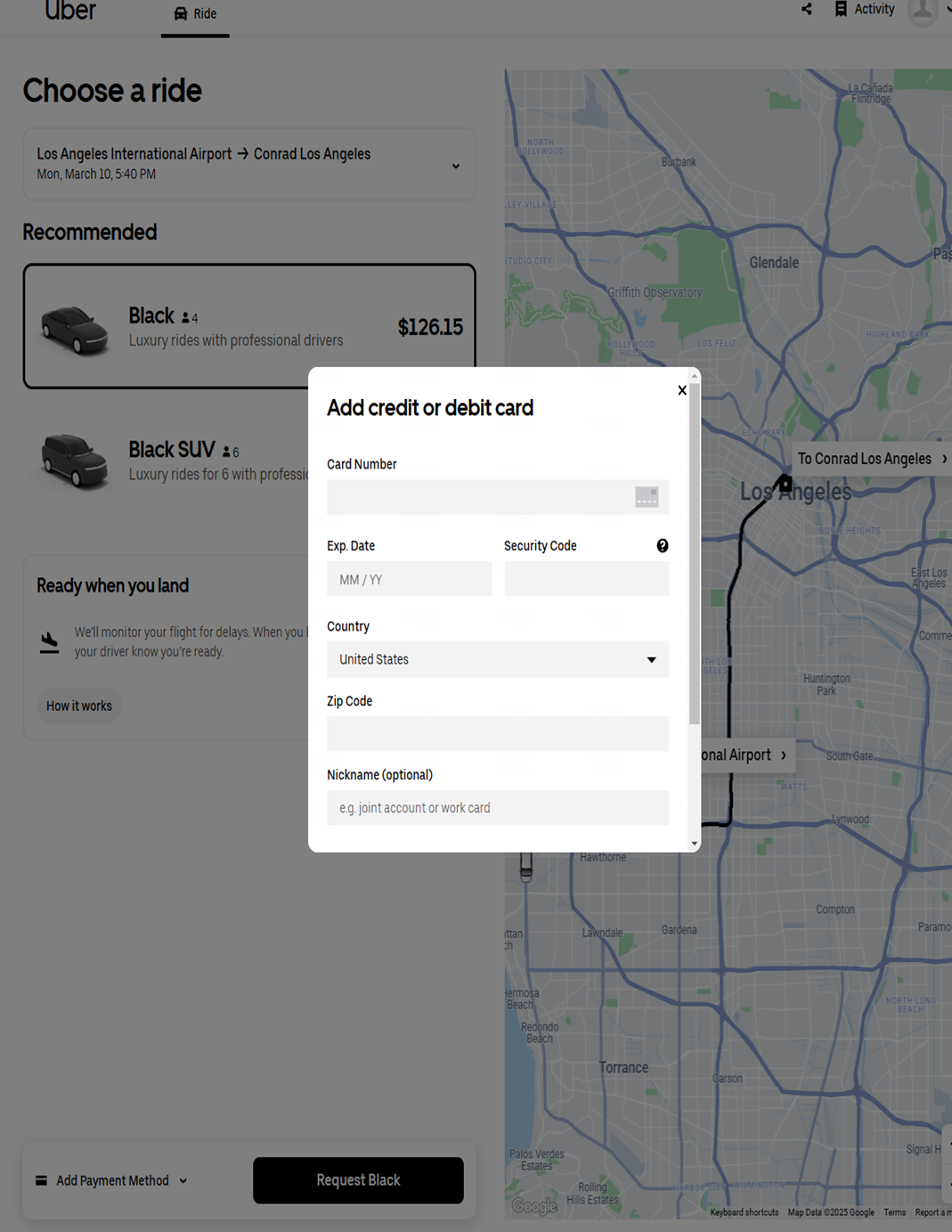Image resolution: width=952 pixels, height=1232 pixels.
Task: Click the airport map label chevron
Action: [784, 755]
